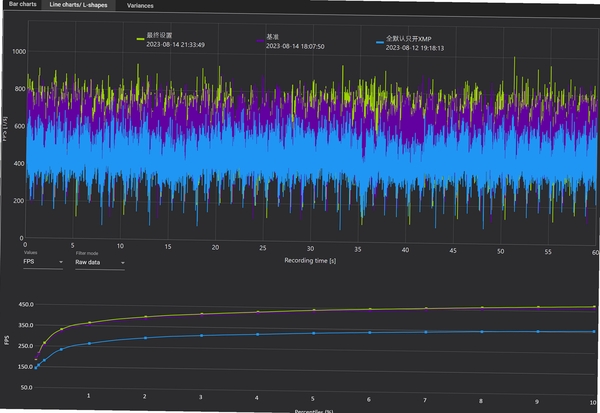Open the Values dropdown showing FPS

pos(43,262)
